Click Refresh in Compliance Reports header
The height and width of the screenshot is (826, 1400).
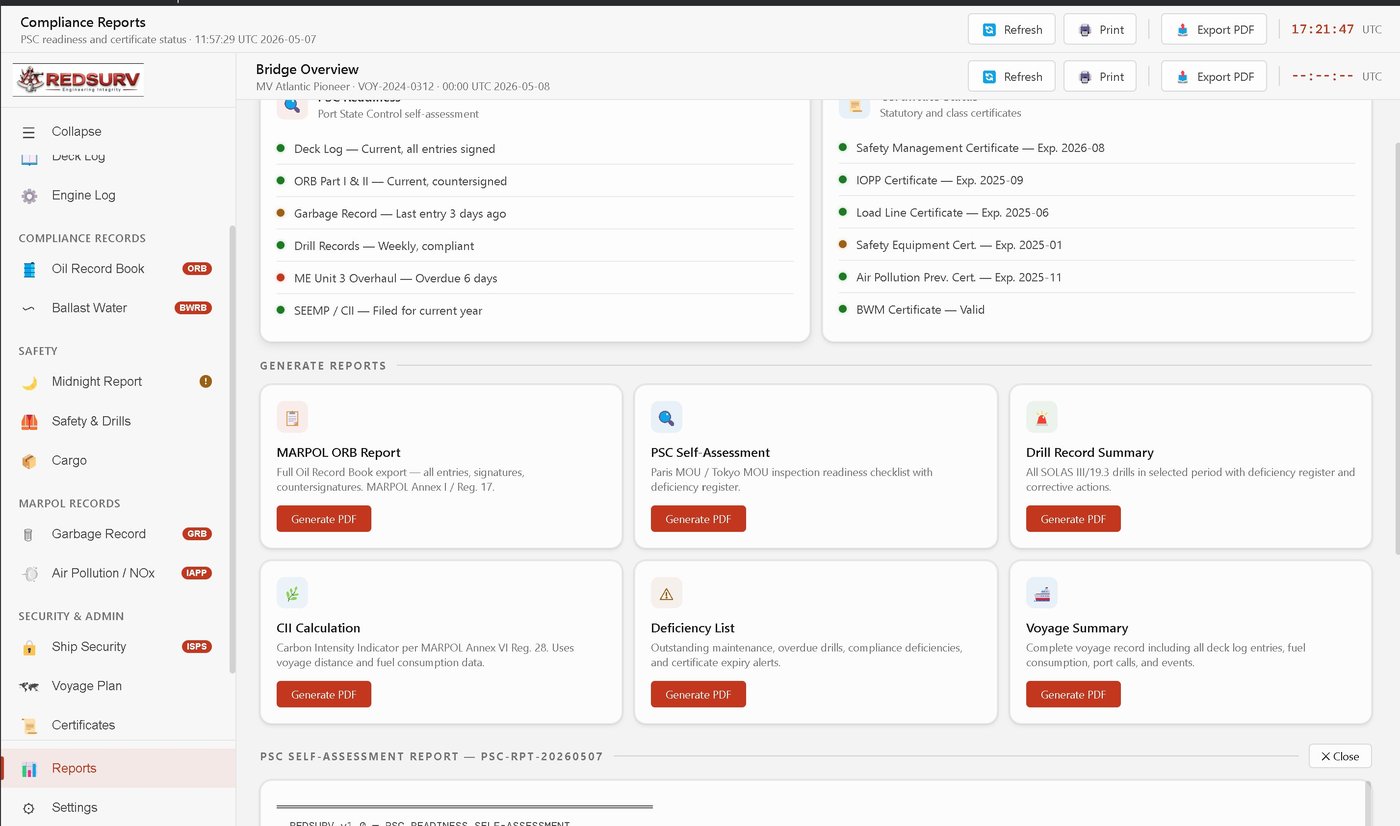pos(1012,30)
